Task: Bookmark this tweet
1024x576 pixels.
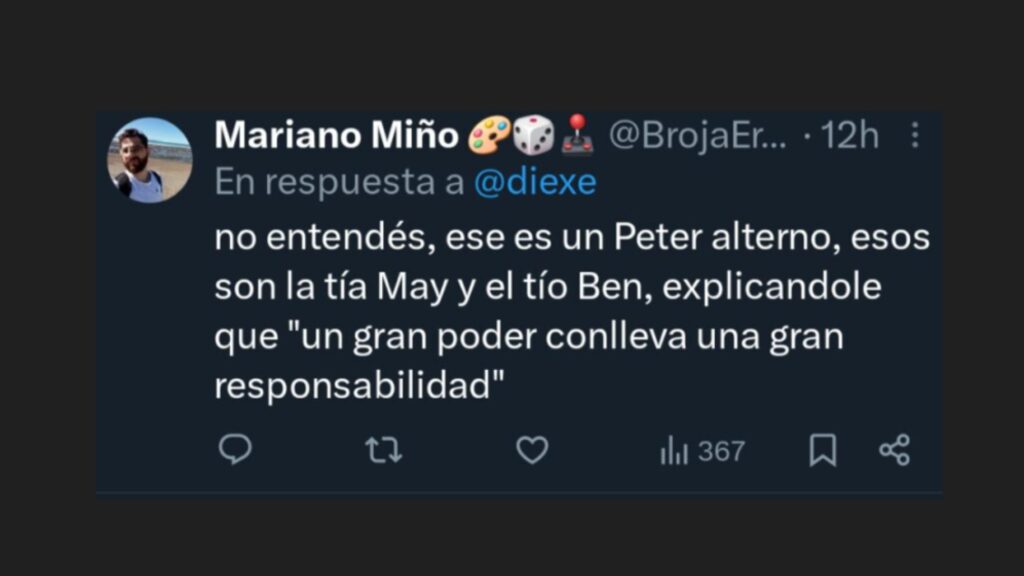Action: click(822, 451)
